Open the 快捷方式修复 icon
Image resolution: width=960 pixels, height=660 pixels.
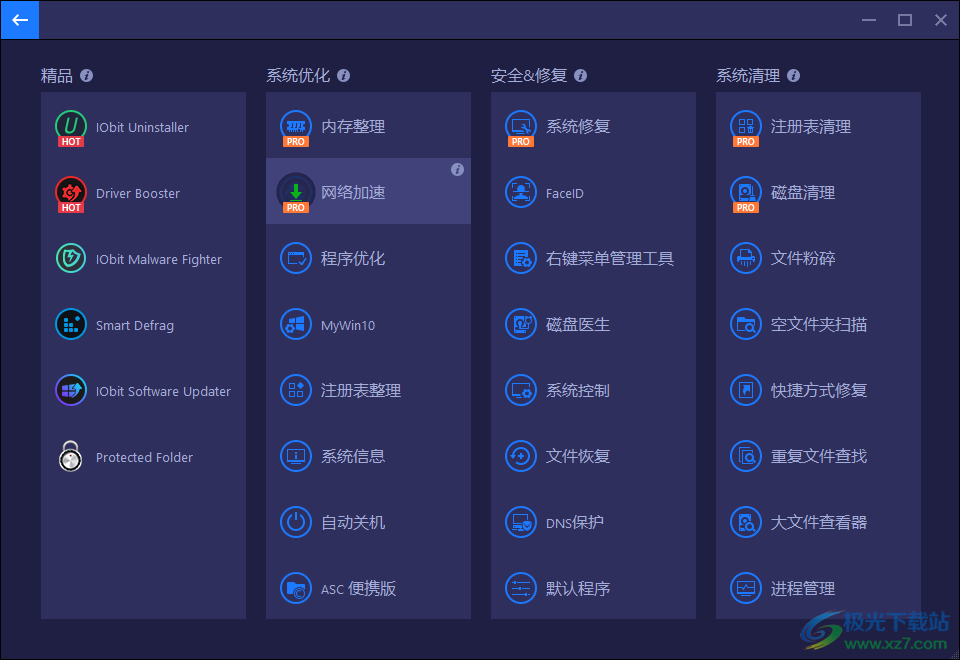click(x=746, y=391)
